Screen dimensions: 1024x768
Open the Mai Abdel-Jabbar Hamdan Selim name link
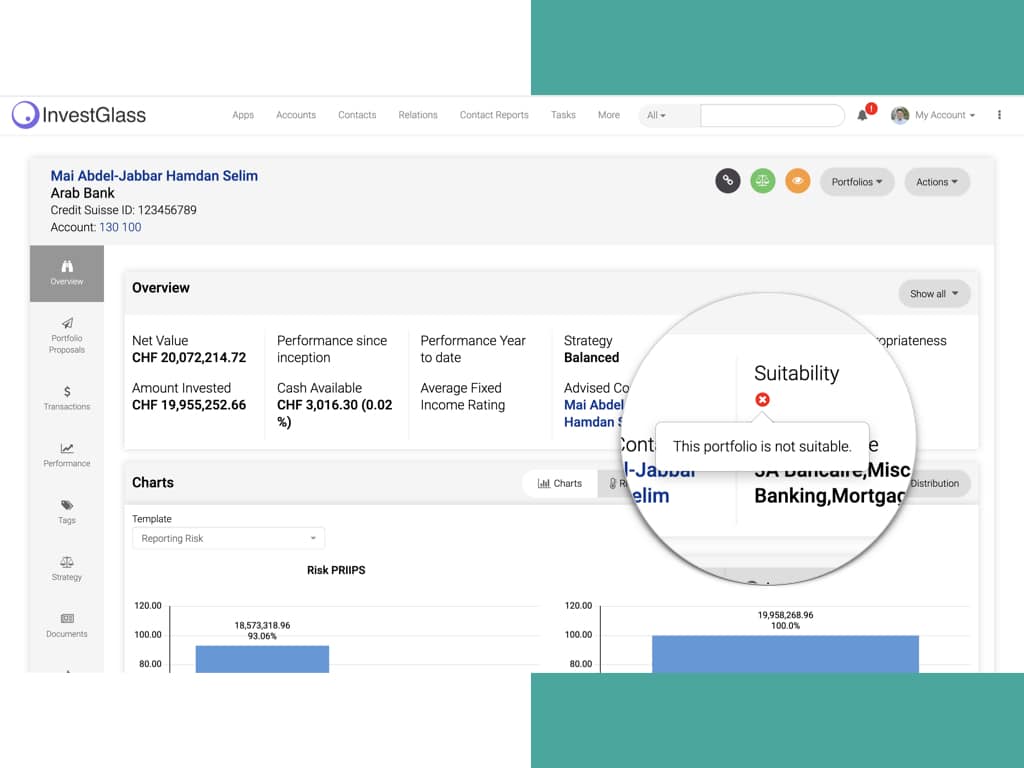[x=154, y=176]
